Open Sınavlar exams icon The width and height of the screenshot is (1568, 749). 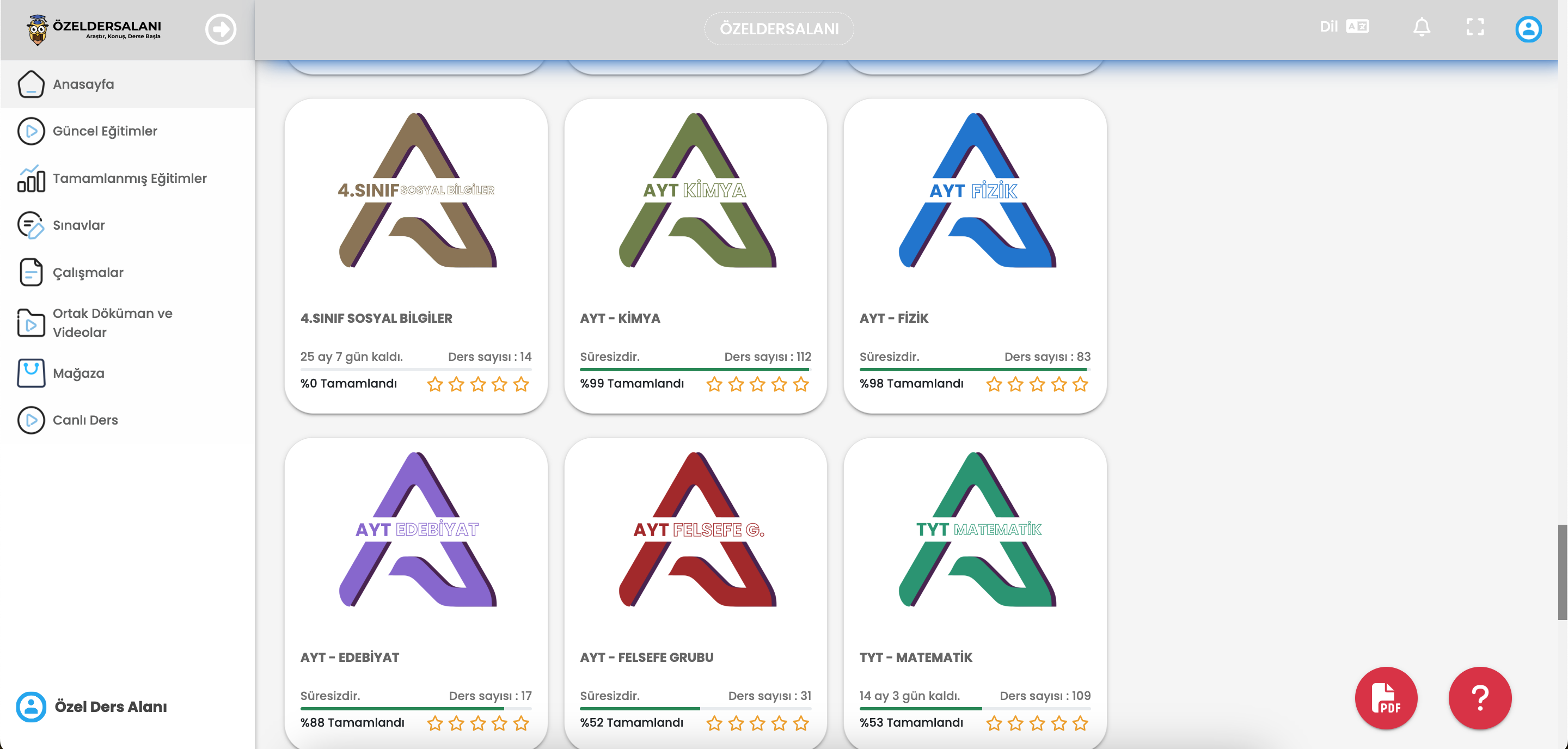click(x=31, y=225)
